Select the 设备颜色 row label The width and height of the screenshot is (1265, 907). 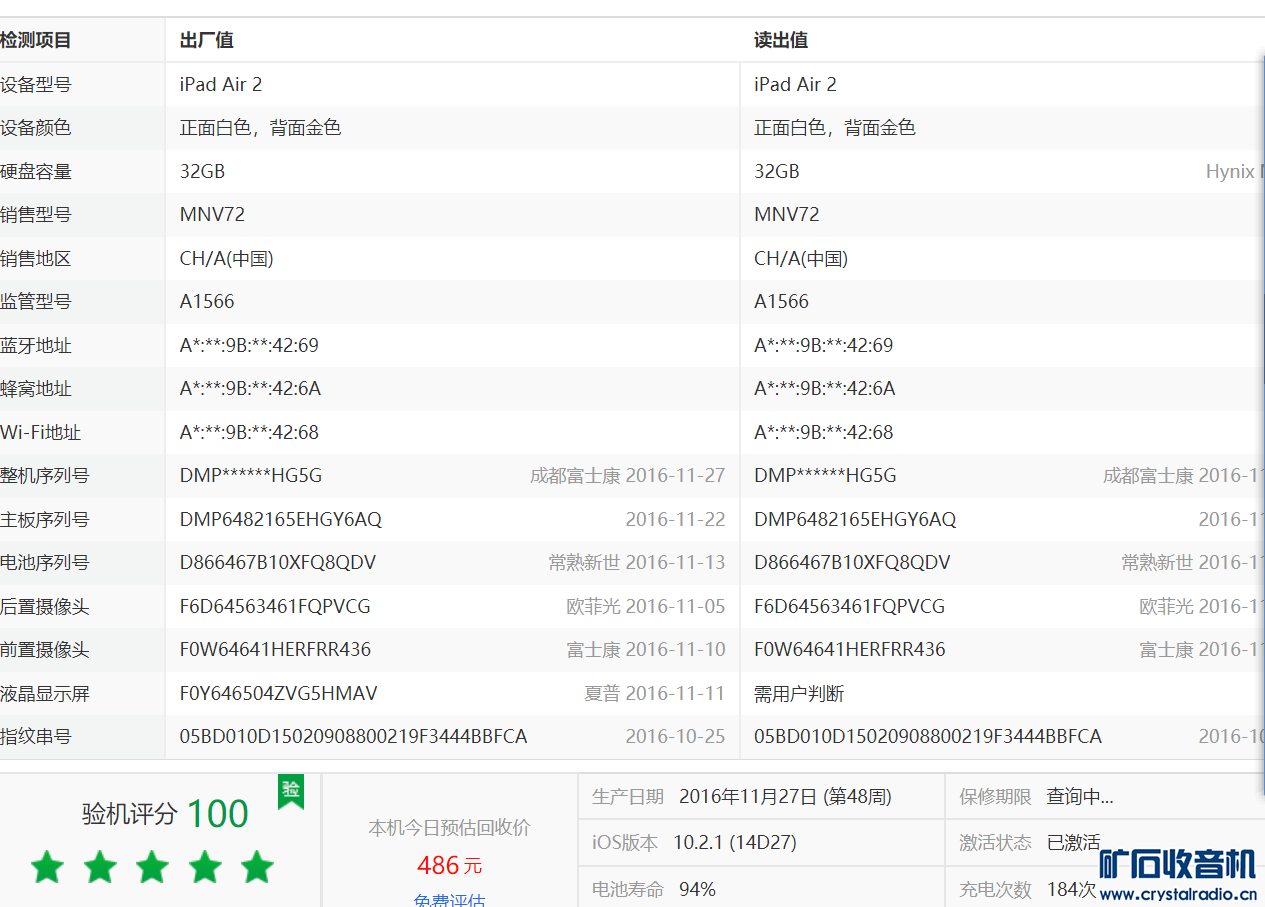coord(36,128)
